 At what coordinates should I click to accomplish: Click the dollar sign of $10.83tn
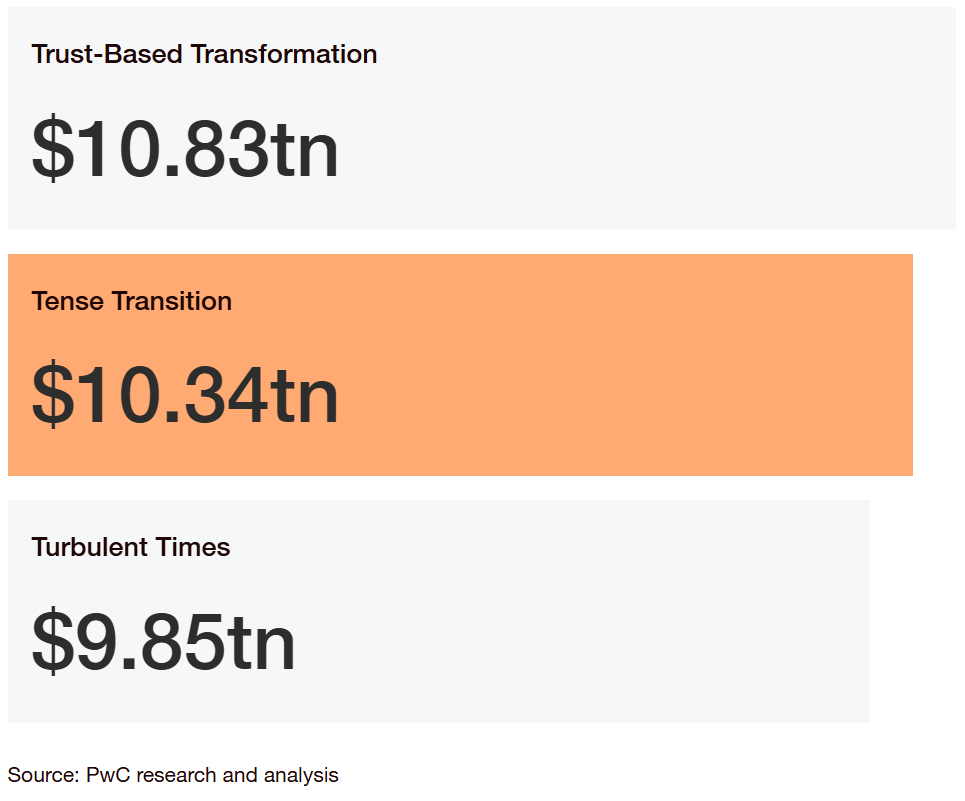click(x=53, y=148)
